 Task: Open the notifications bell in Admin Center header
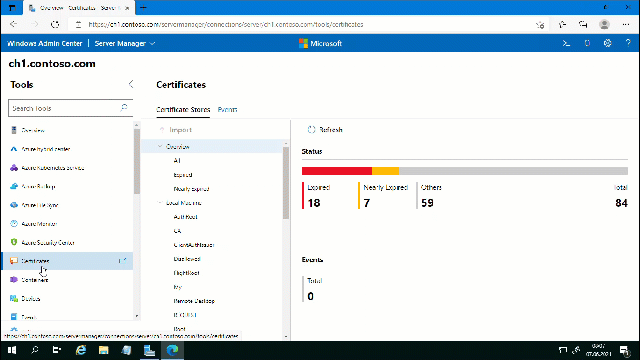pos(587,43)
